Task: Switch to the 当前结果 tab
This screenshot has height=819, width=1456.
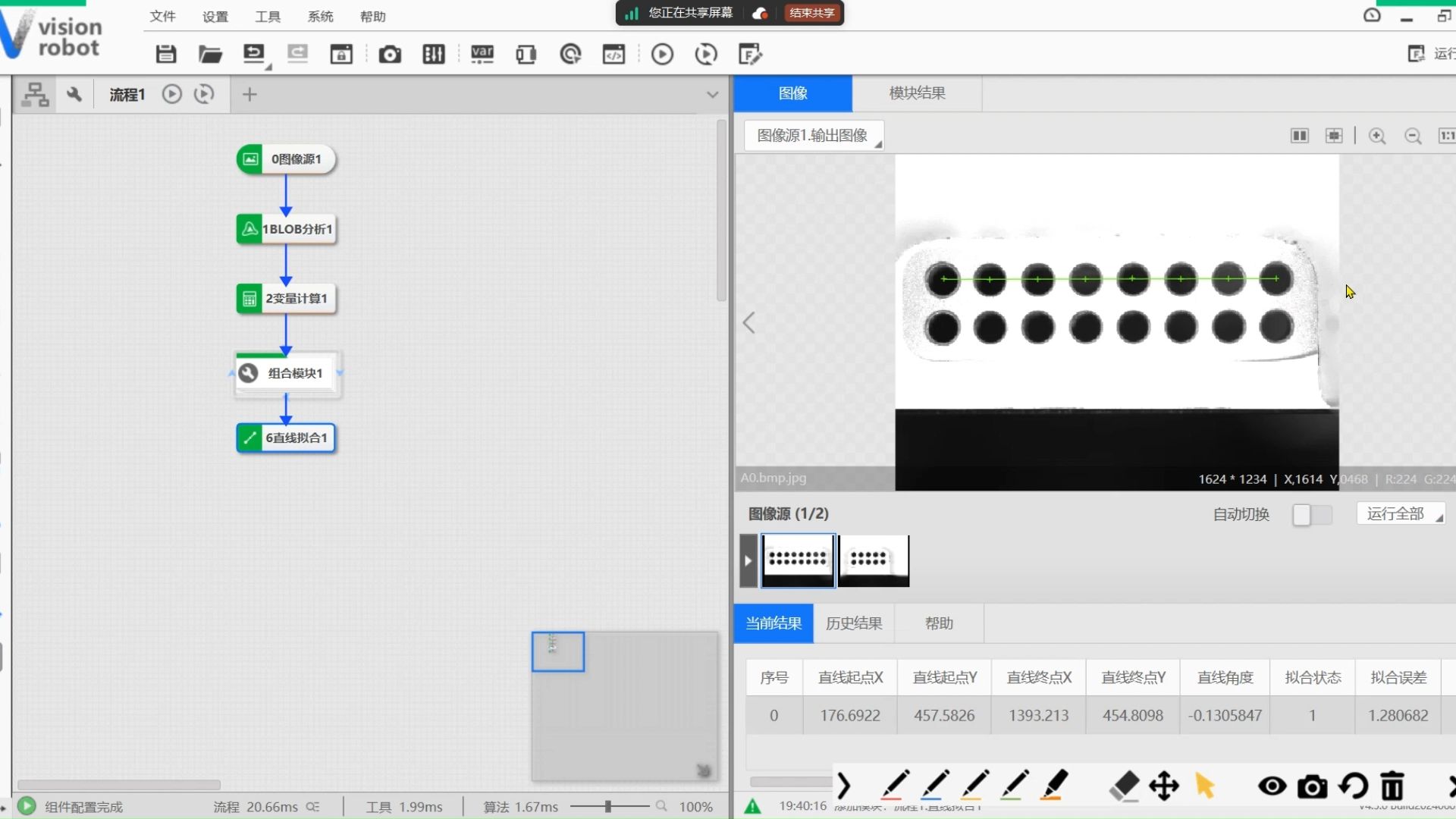Action: click(773, 623)
